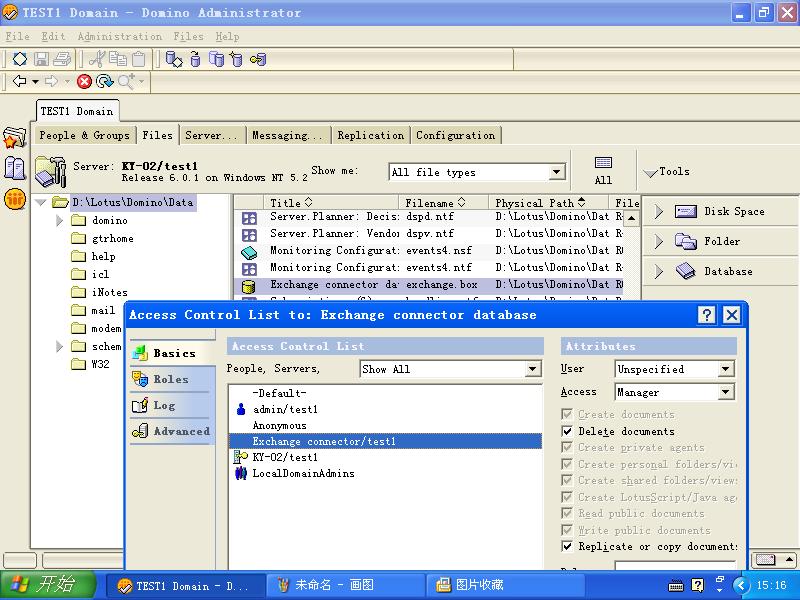The width and height of the screenshot is (800, 600).
Task: Select LocalDomainAdmins in access list
Action: coord(303,473)
